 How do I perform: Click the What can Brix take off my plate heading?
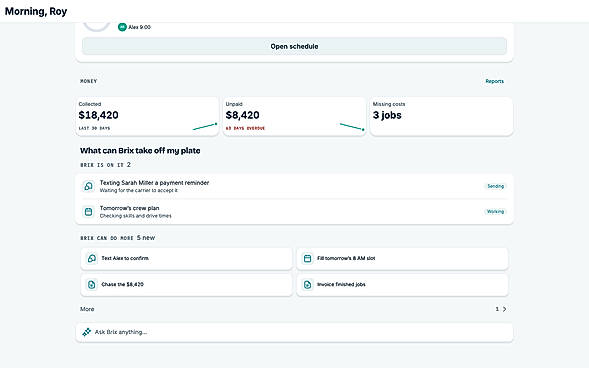click(x=140, y=151)
